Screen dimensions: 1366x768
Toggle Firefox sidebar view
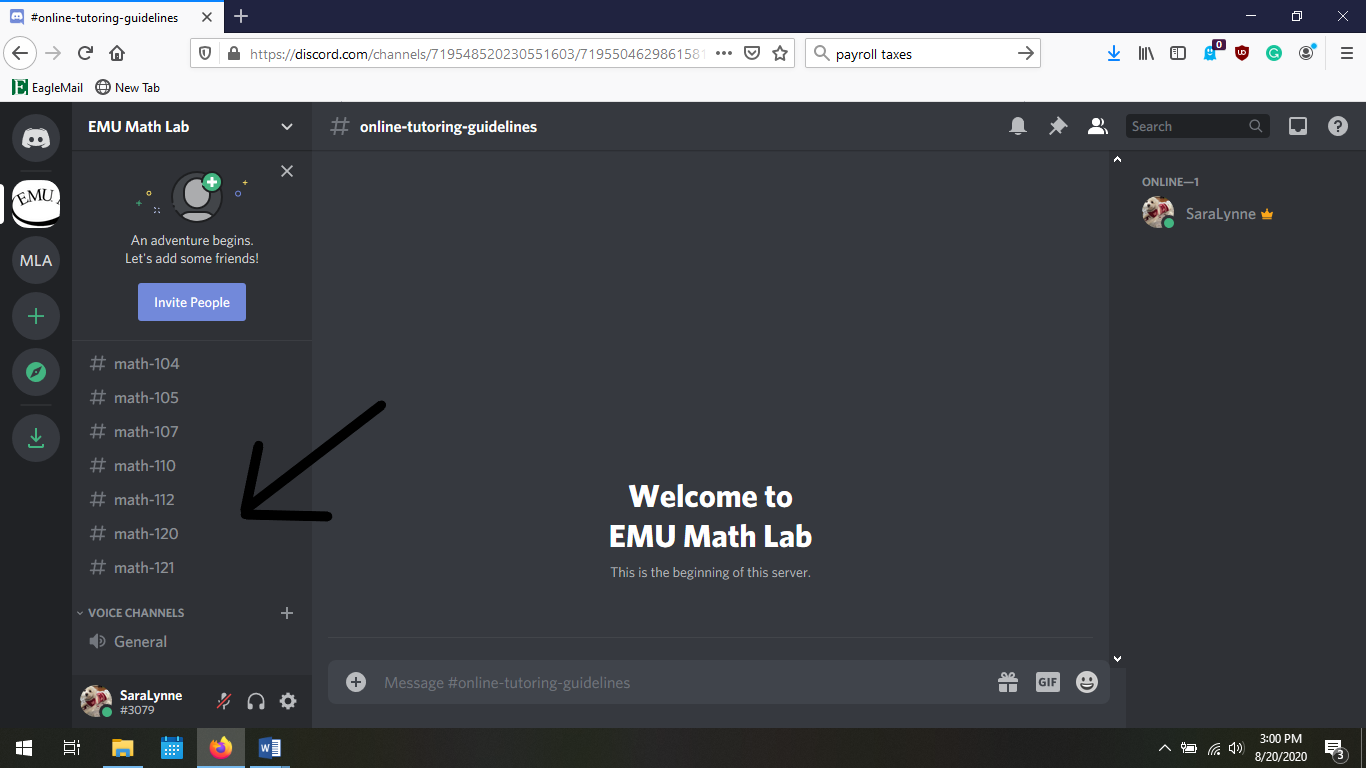click(x=1178, y=54)
